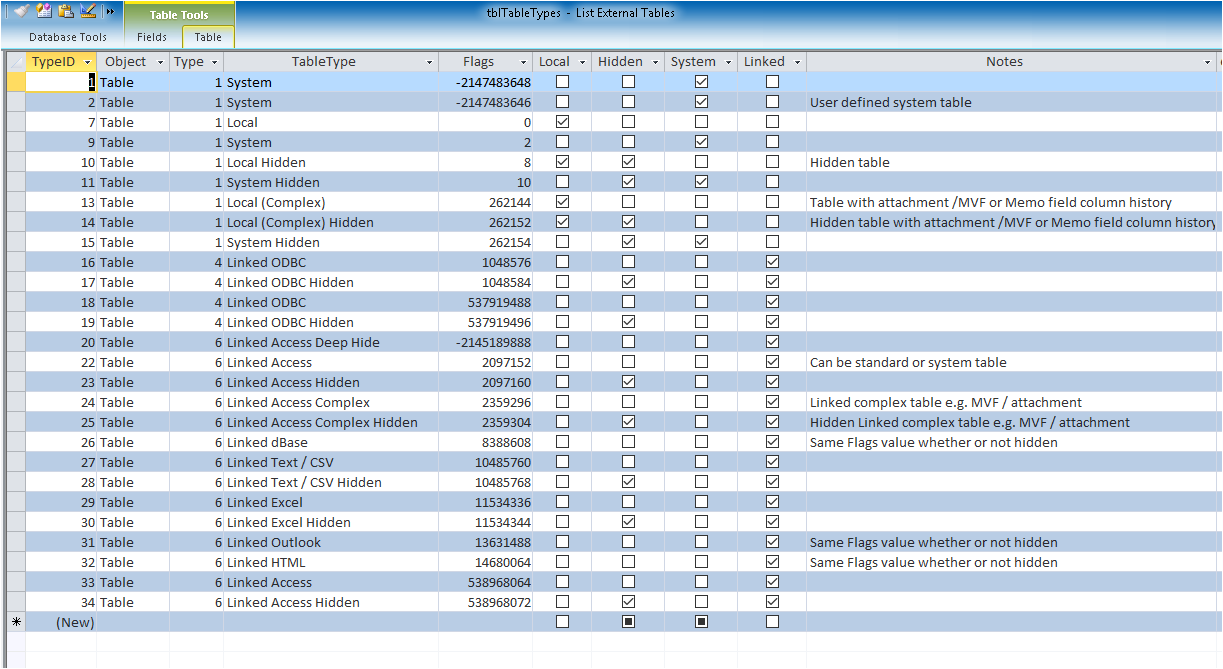Click the 'Can be standard or system table' note

(x=908, y=362)
